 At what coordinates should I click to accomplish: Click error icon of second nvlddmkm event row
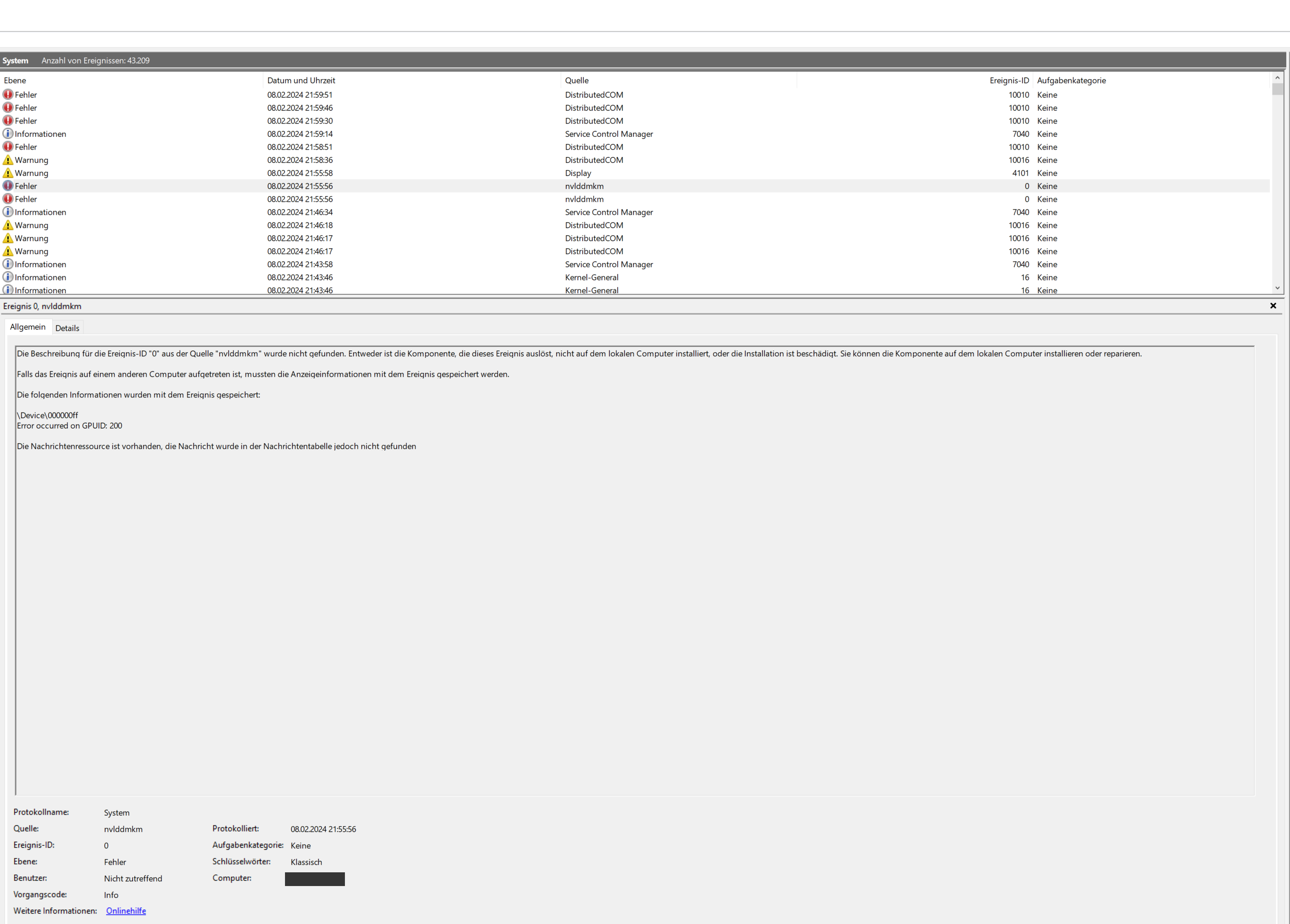(8, 199)
